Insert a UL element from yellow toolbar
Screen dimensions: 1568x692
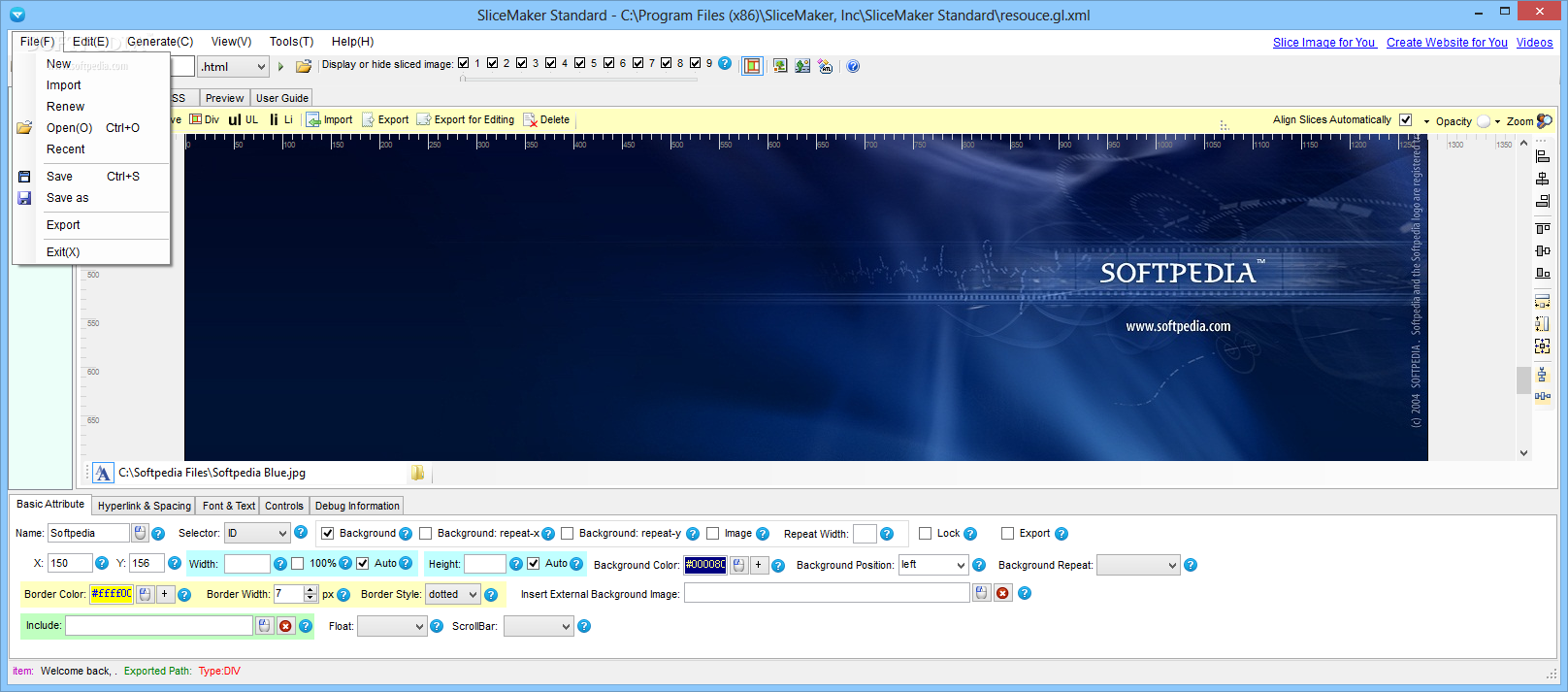point(243,119)
